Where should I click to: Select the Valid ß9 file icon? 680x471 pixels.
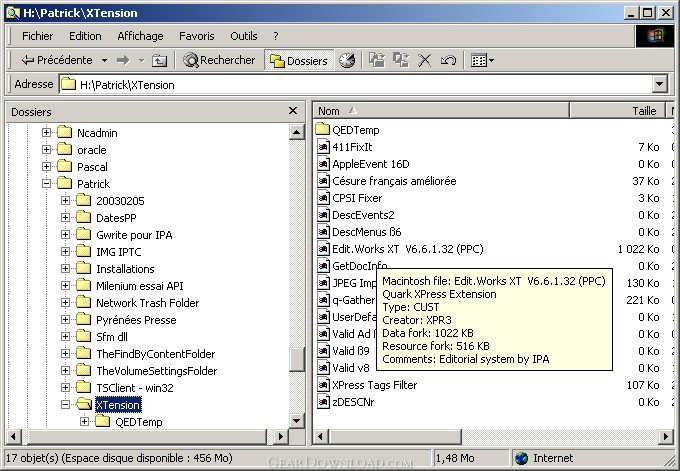coord(323,350)
